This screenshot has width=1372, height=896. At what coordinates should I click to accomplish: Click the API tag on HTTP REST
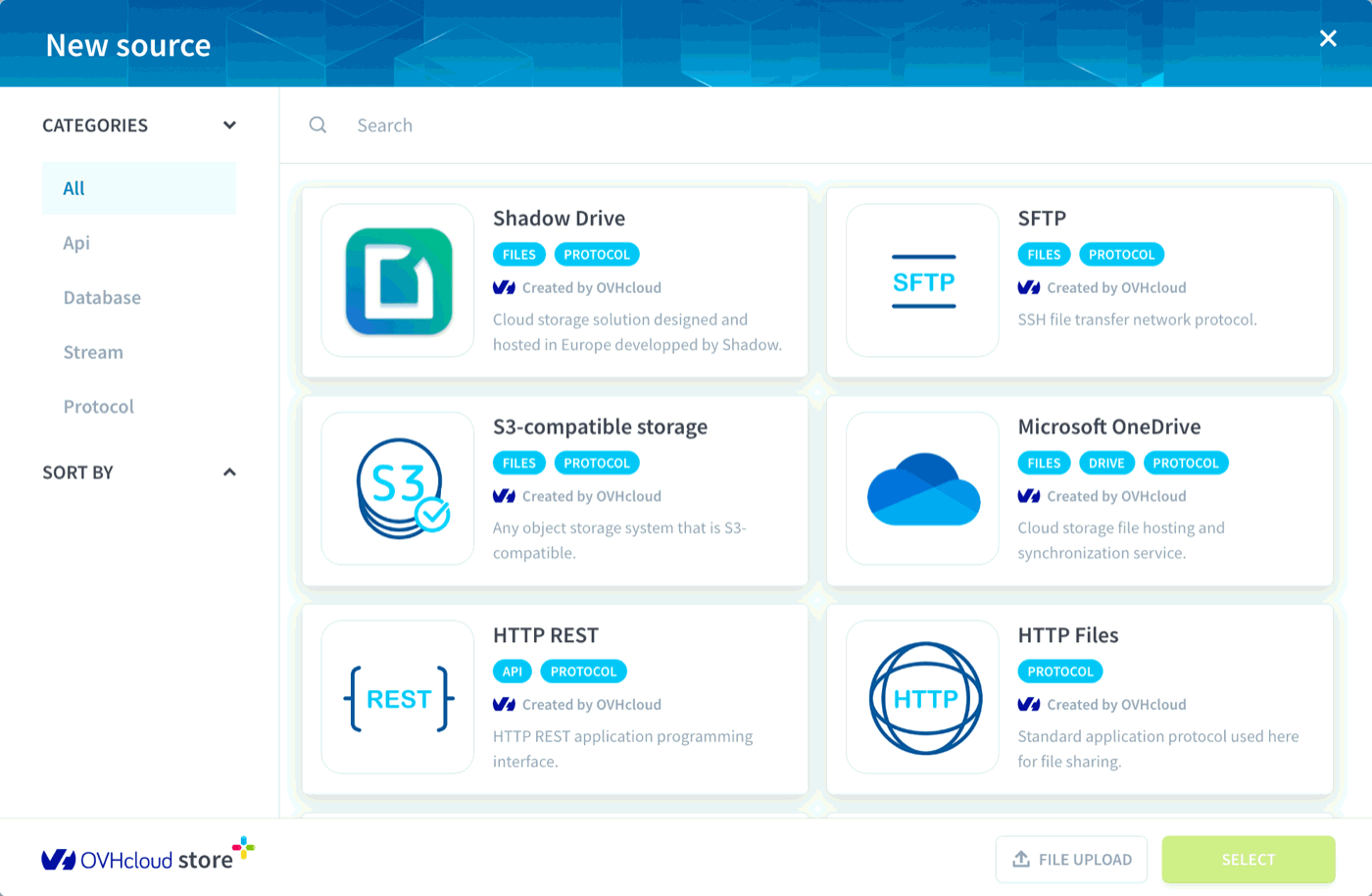pos(513,672)
